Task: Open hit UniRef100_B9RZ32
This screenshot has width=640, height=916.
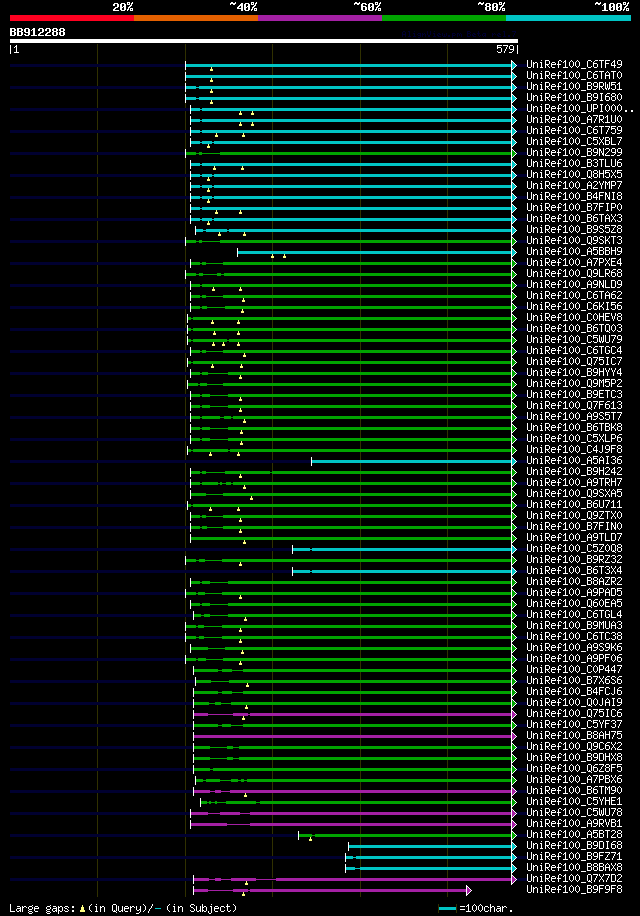Action: (574, 560)
